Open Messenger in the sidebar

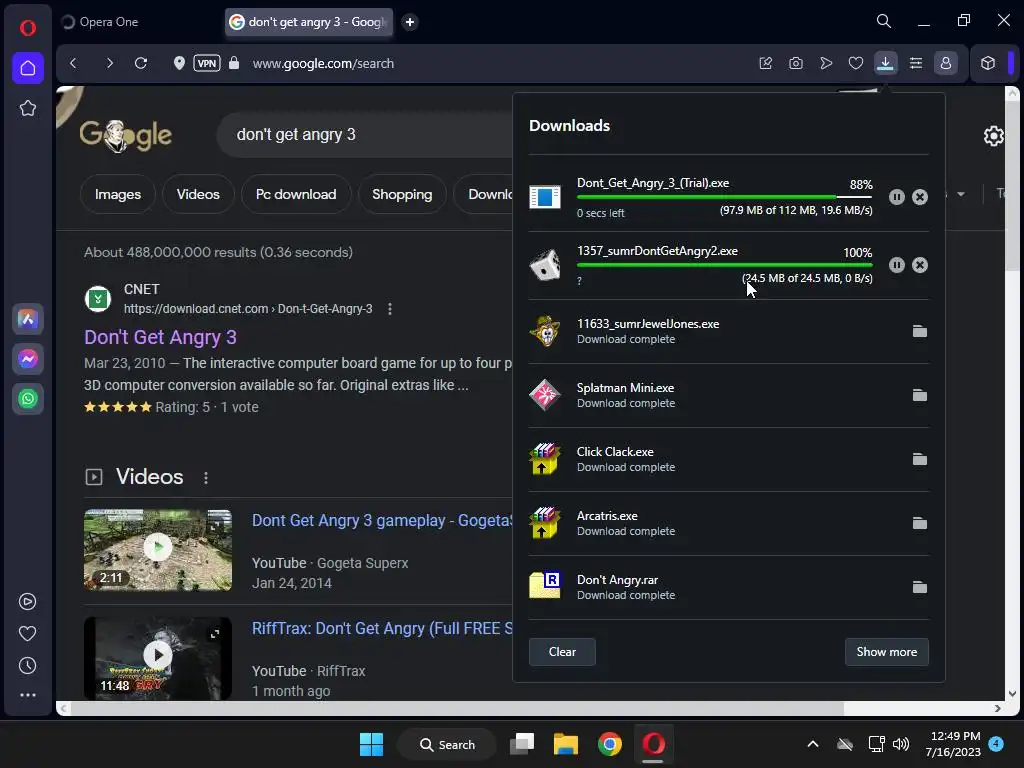[x=27, y=359]
